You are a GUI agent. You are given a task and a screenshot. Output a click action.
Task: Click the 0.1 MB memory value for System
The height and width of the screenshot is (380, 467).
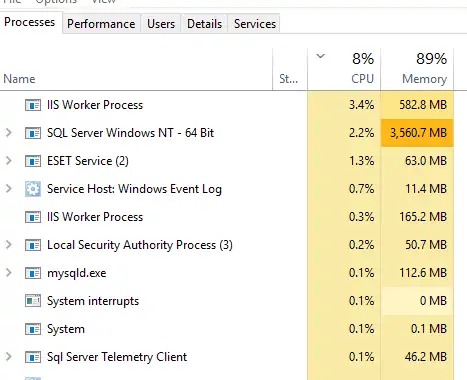(x=429, y=329)
